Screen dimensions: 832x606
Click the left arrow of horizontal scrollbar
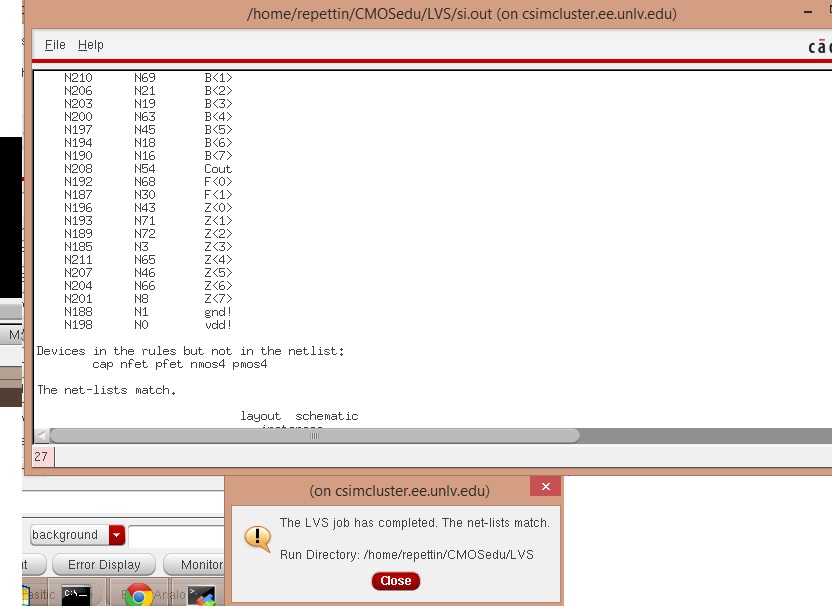coord(41,436)
